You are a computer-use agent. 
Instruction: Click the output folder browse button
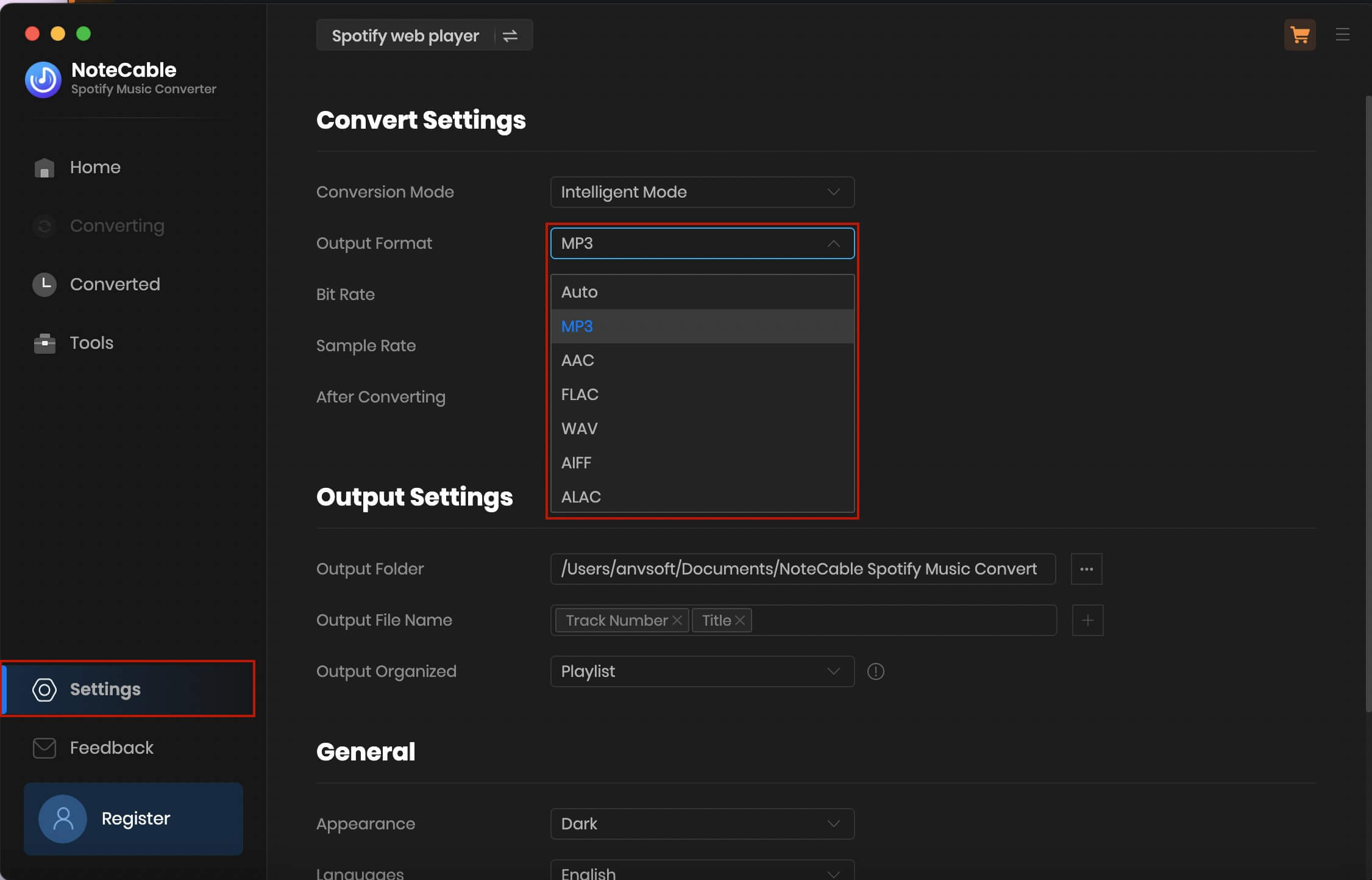pos(1086,569)
